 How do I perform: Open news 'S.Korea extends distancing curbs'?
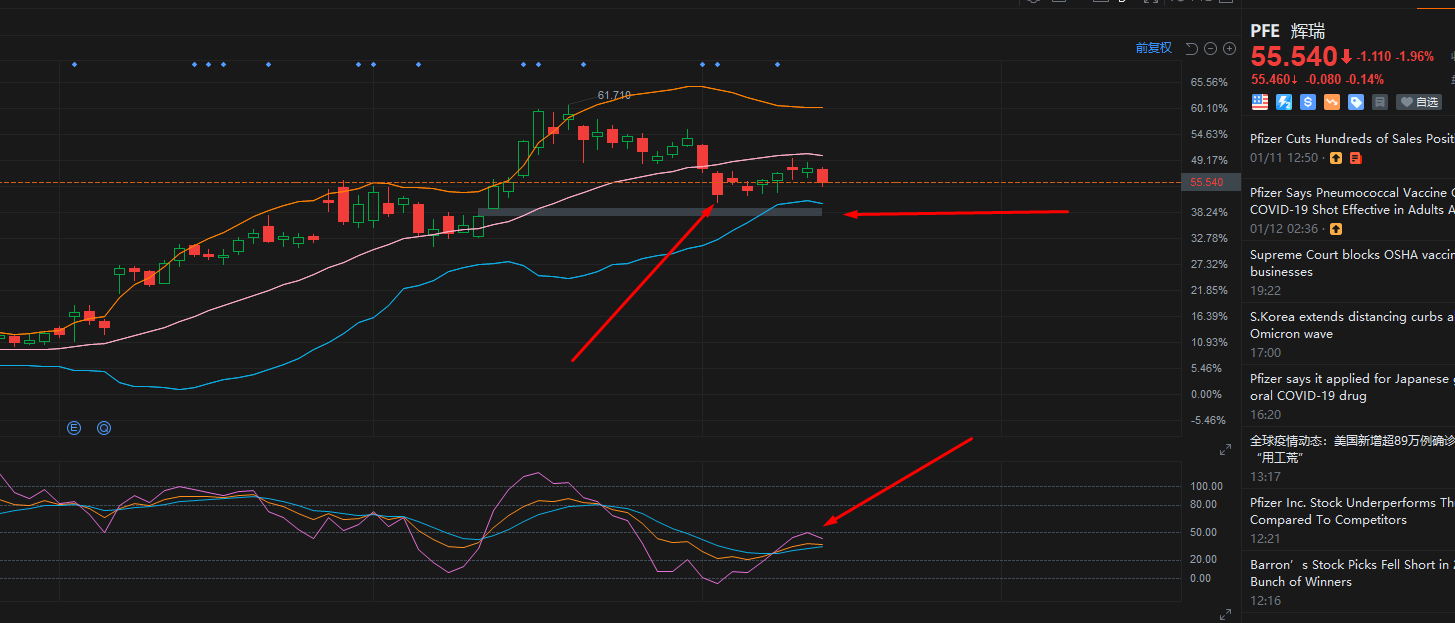(x=1352, y=325)
